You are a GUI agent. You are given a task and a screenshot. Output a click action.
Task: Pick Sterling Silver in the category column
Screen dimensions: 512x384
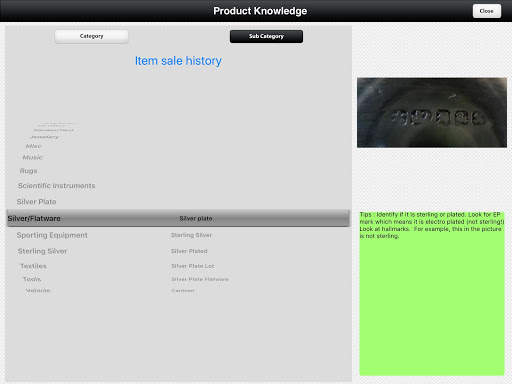(x=42, y=251)
